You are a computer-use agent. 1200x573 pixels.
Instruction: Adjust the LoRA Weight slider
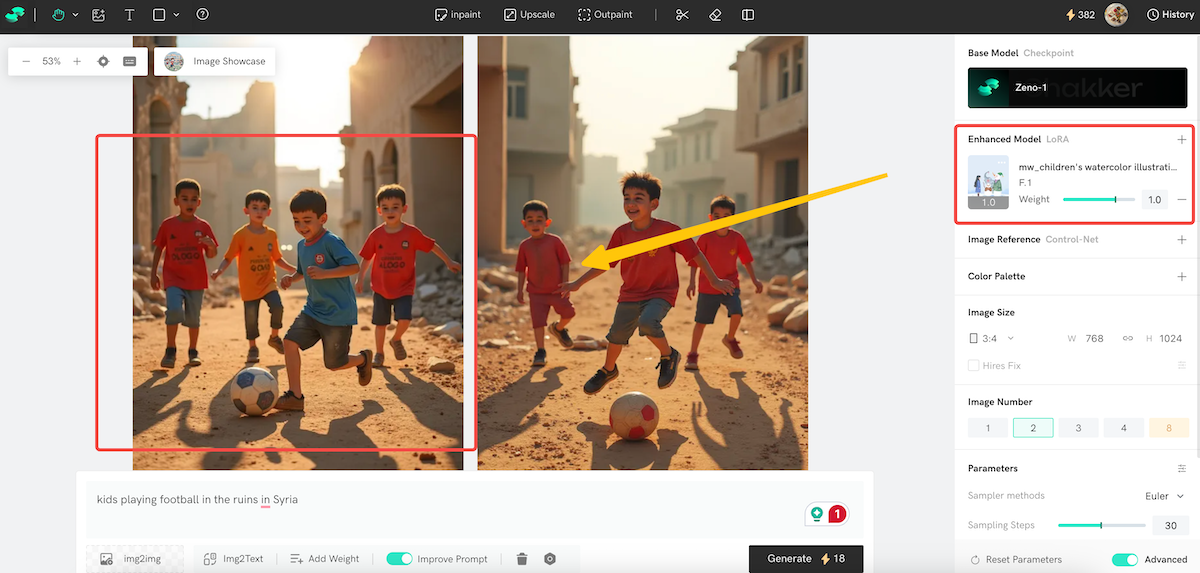pyautogui.click(x=1115, y=200)
